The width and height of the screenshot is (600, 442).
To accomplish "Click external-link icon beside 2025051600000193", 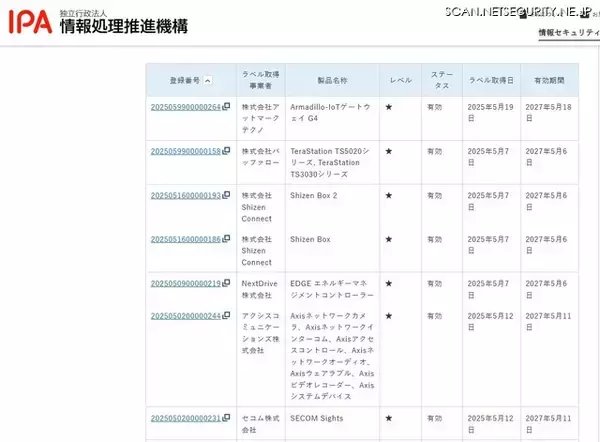I will coord(227,196).
